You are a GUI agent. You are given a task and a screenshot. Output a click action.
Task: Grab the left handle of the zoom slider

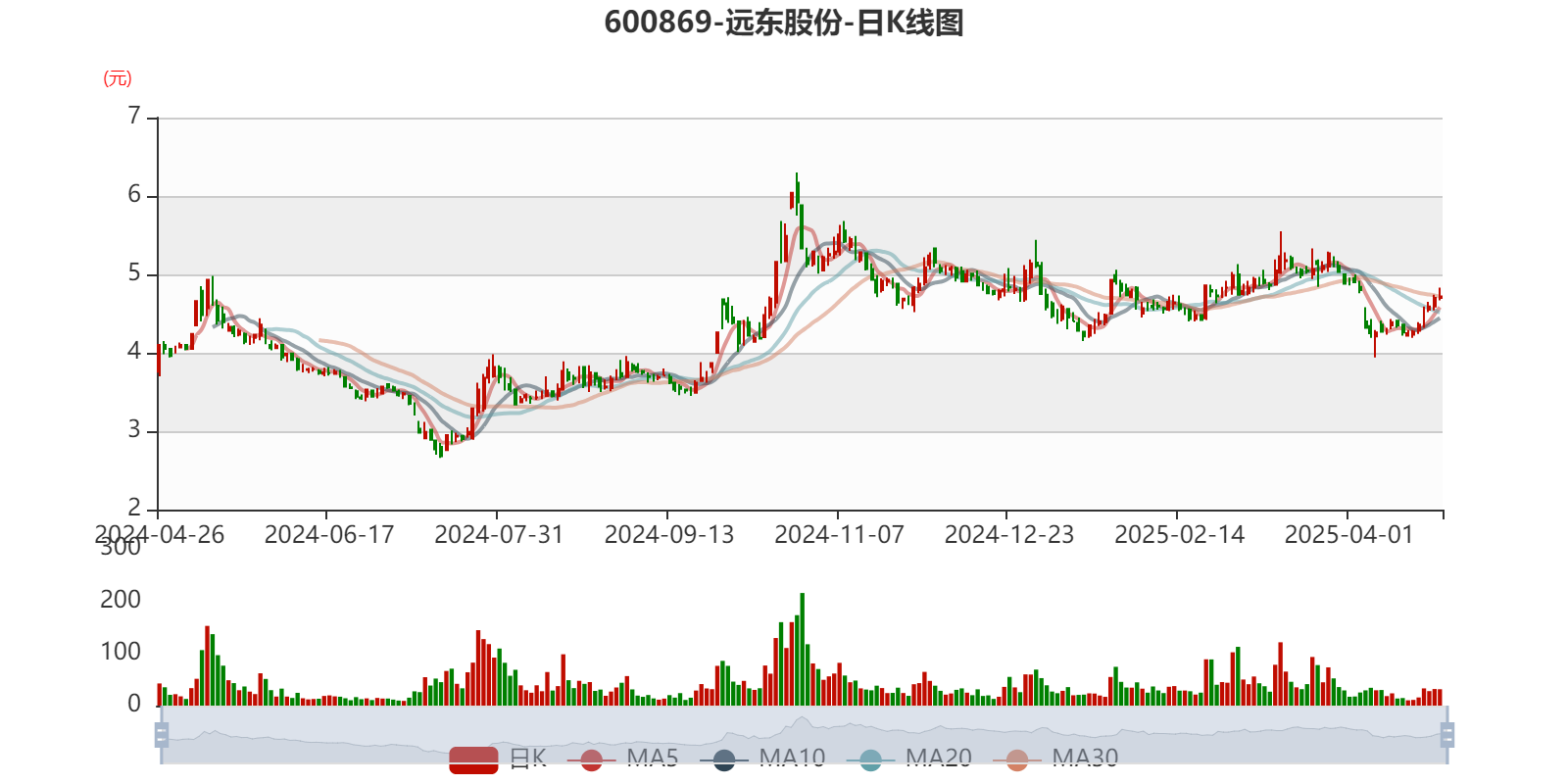[160, 734]
